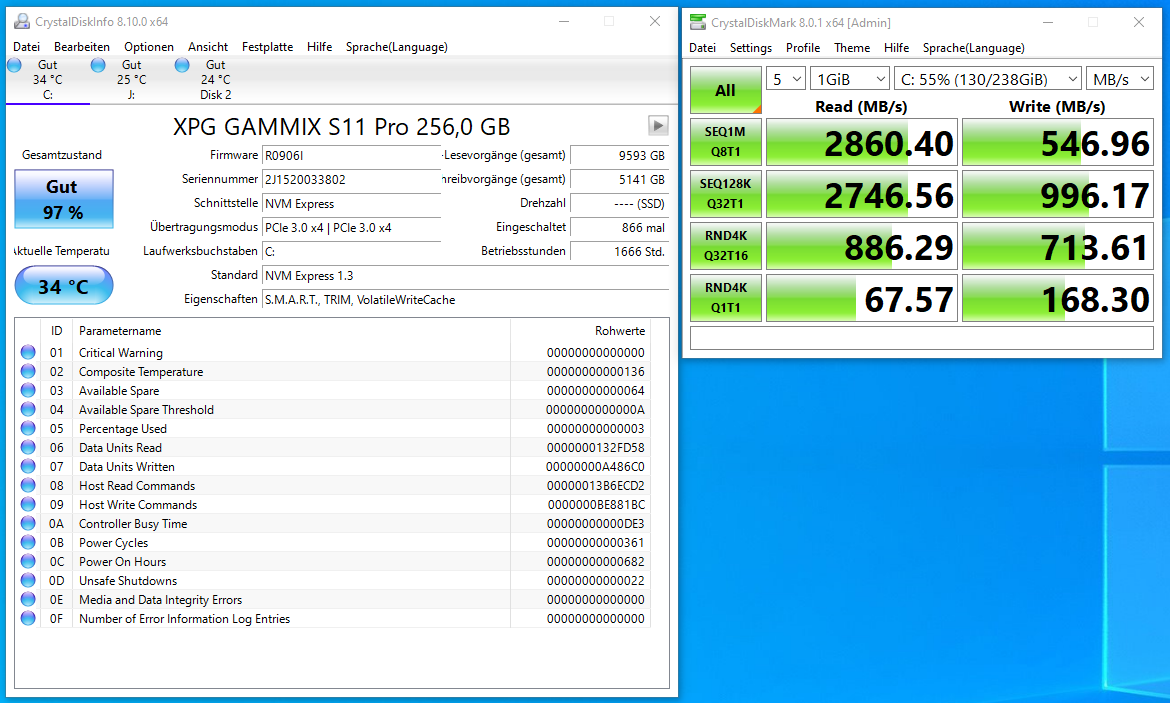Run the RND4K Q32T16 test
This screenshot has height=703, width=1170.
click(x=725, y=246)
